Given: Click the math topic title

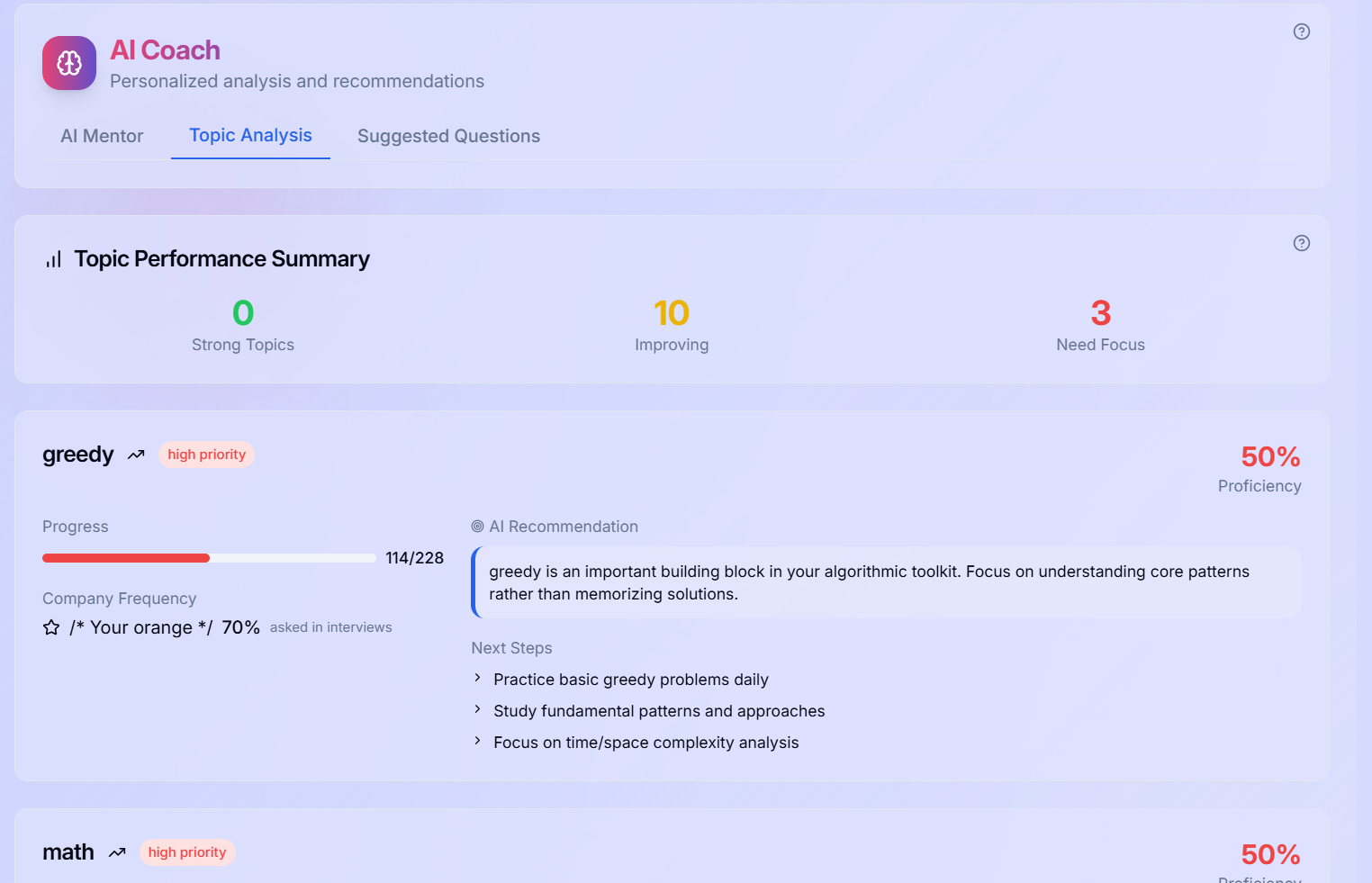Looking at the screenshot, I should (x=68, y=852).
